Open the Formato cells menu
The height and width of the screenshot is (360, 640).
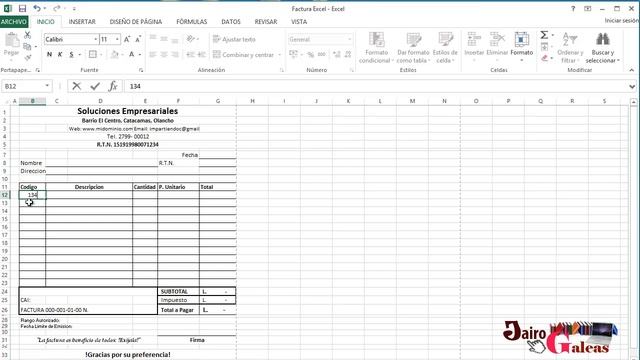click(522, 47)
